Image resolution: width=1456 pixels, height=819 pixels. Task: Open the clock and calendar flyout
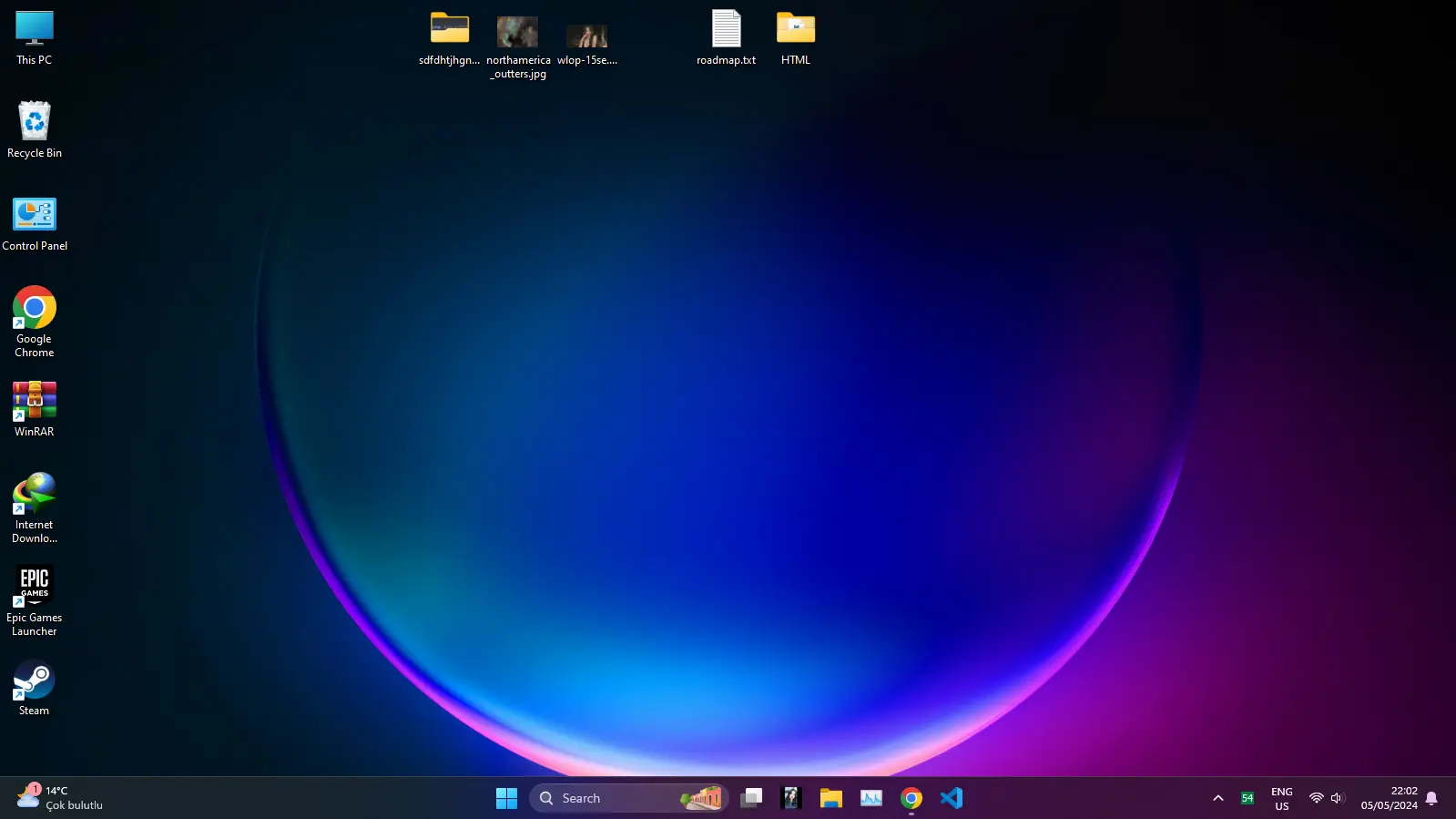pos(1389,798)
